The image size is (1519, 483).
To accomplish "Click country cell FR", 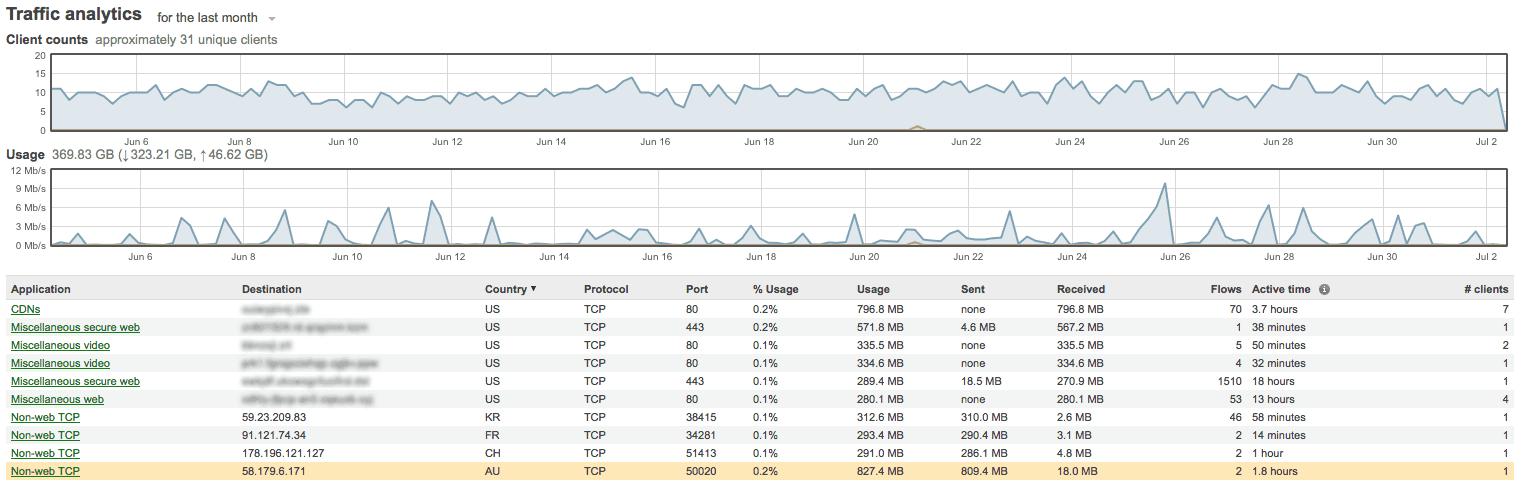I will [492, 435].
